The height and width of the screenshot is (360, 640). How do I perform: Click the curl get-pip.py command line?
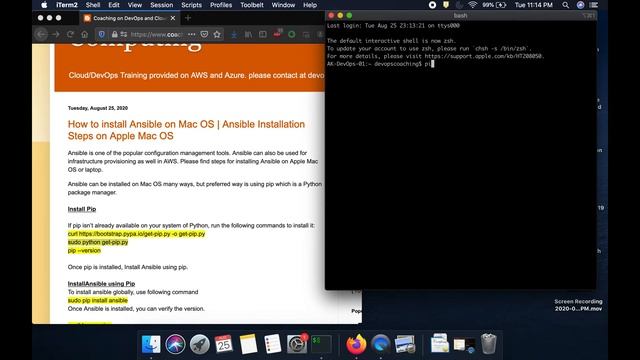pos(136,234)
